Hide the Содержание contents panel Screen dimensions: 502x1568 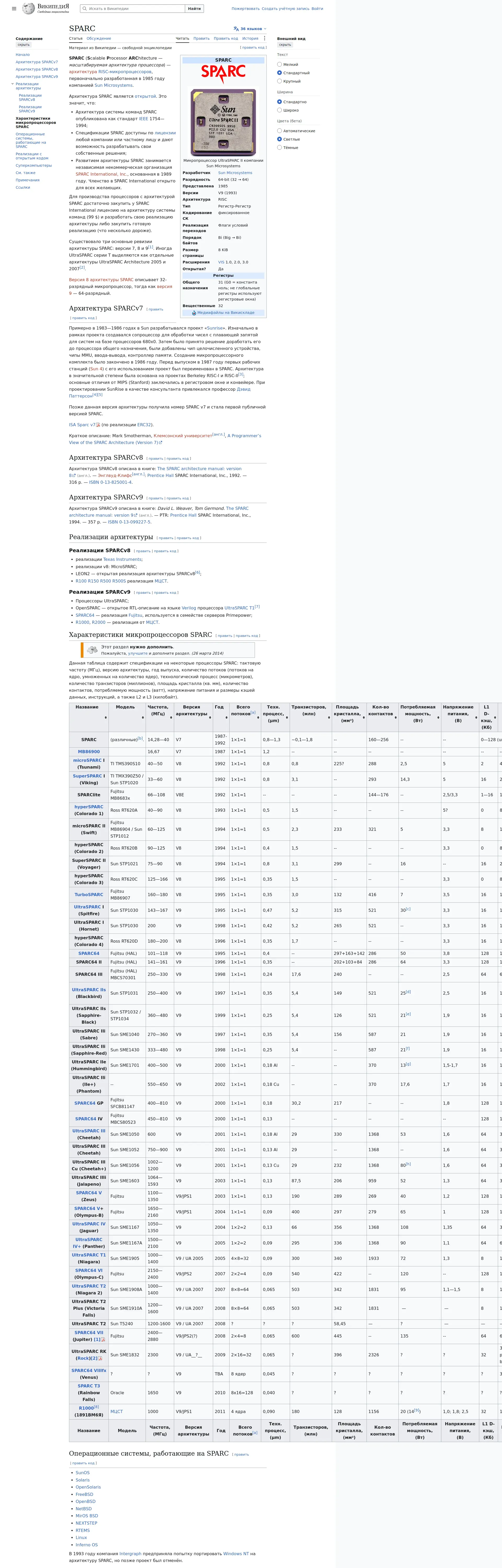[x=23, y=44]
